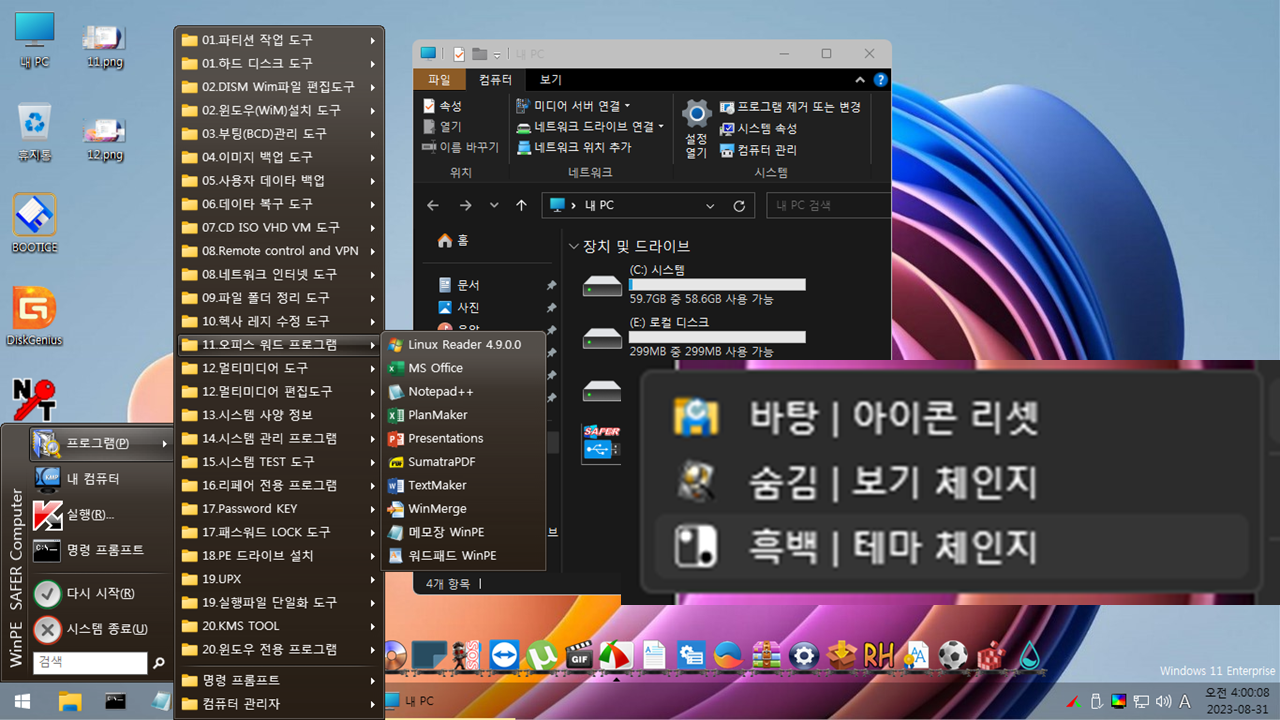Viewport: 1280px width, 720px height.
Task: Expand 06.데이타 복구 도구 folder
Action: [280, 204]
